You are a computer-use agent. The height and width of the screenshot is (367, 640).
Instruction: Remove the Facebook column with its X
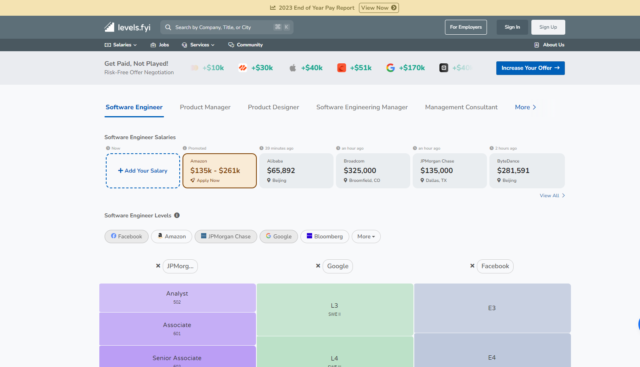coord(472,266)
